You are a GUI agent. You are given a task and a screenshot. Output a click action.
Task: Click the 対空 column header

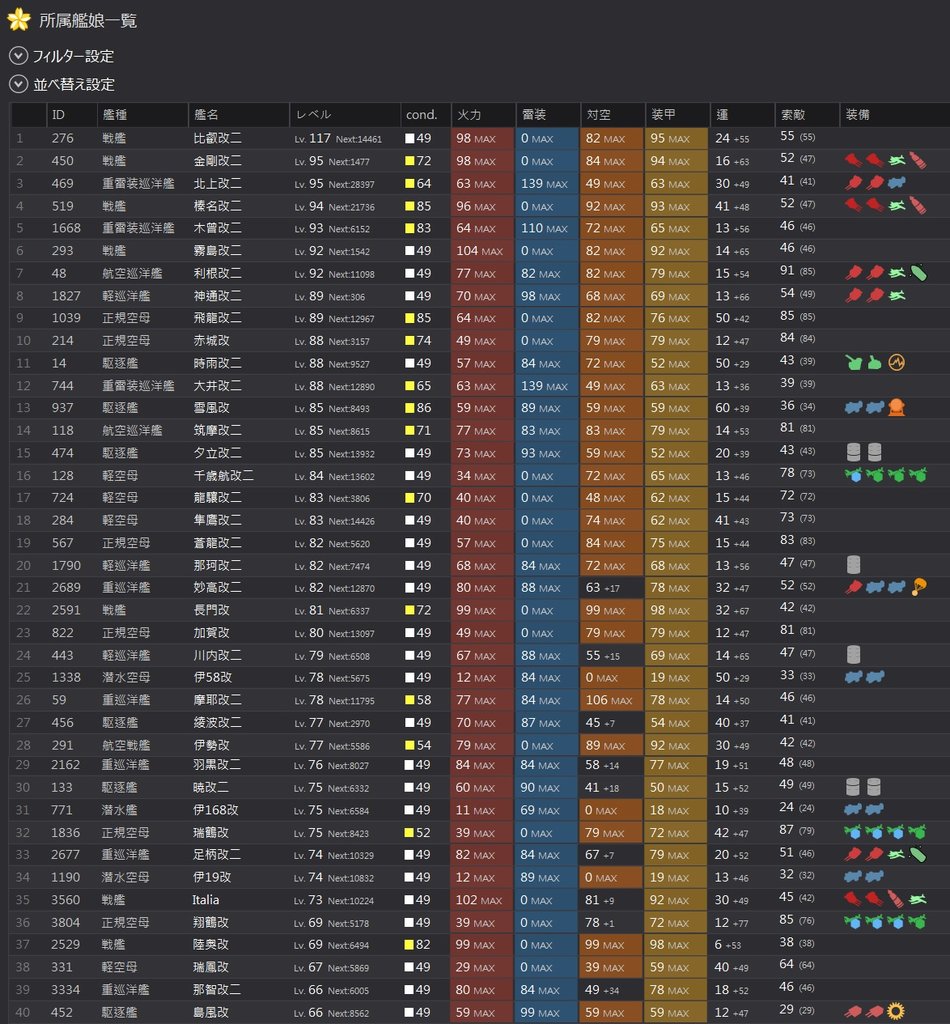pyautogui.click(x=612, y=114)
